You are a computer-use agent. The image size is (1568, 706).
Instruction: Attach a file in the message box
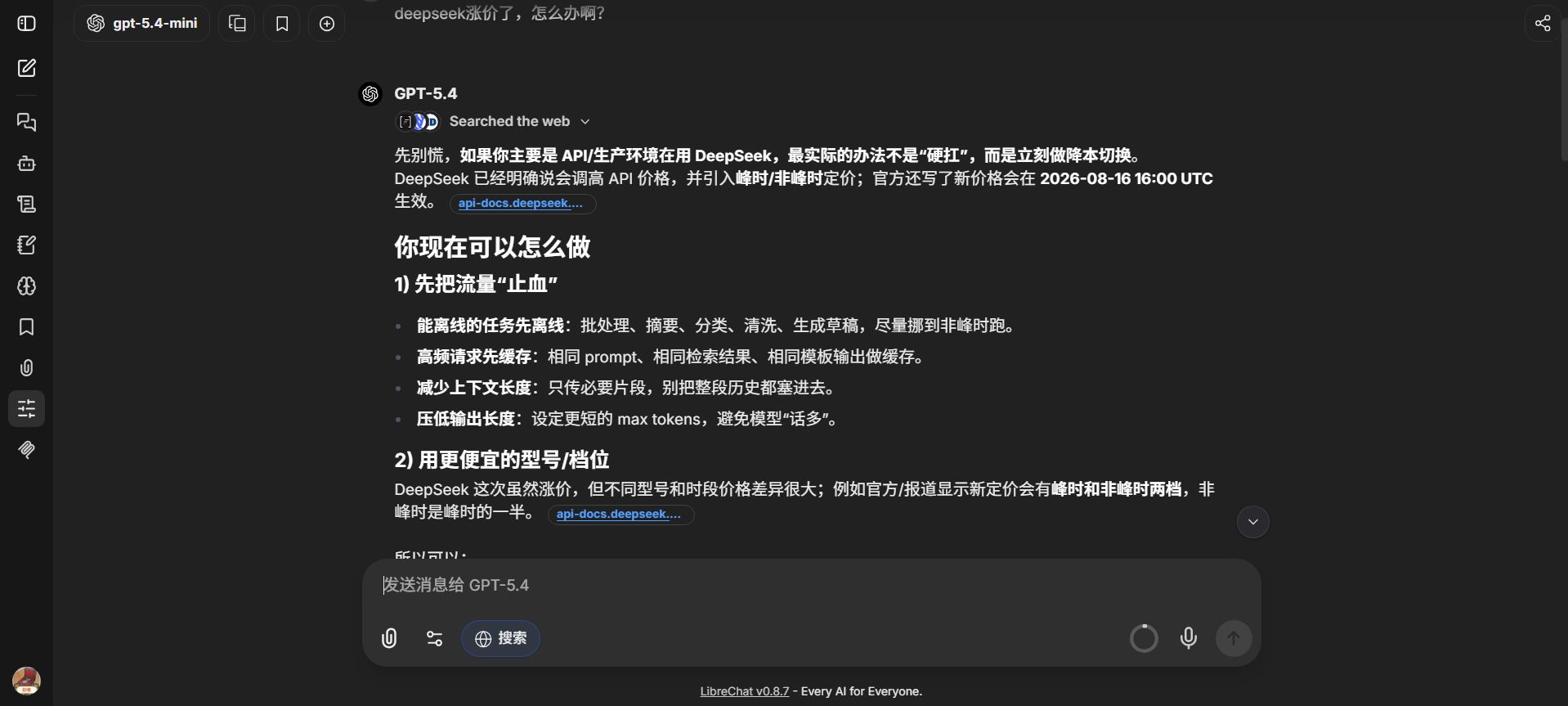(x=389, y=638)
